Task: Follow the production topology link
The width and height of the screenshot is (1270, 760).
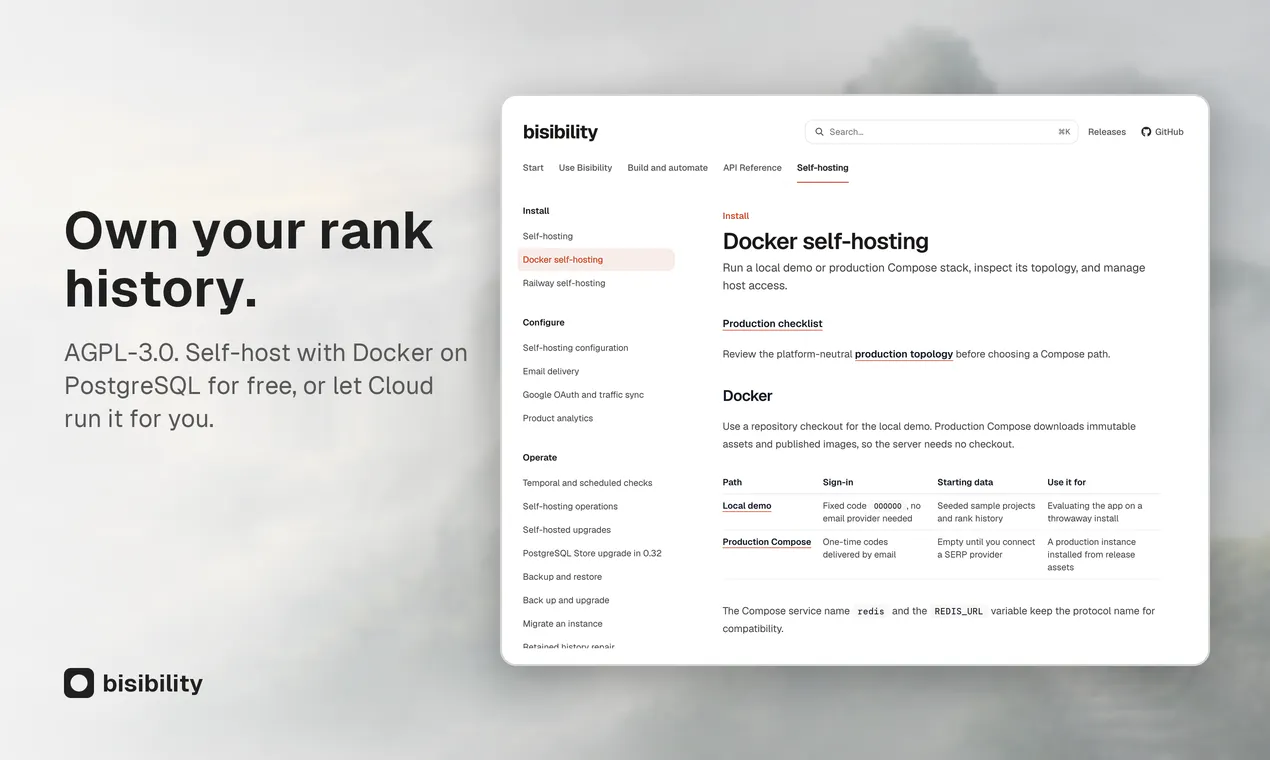Action: pyautogui.click(x=904, y=354)
